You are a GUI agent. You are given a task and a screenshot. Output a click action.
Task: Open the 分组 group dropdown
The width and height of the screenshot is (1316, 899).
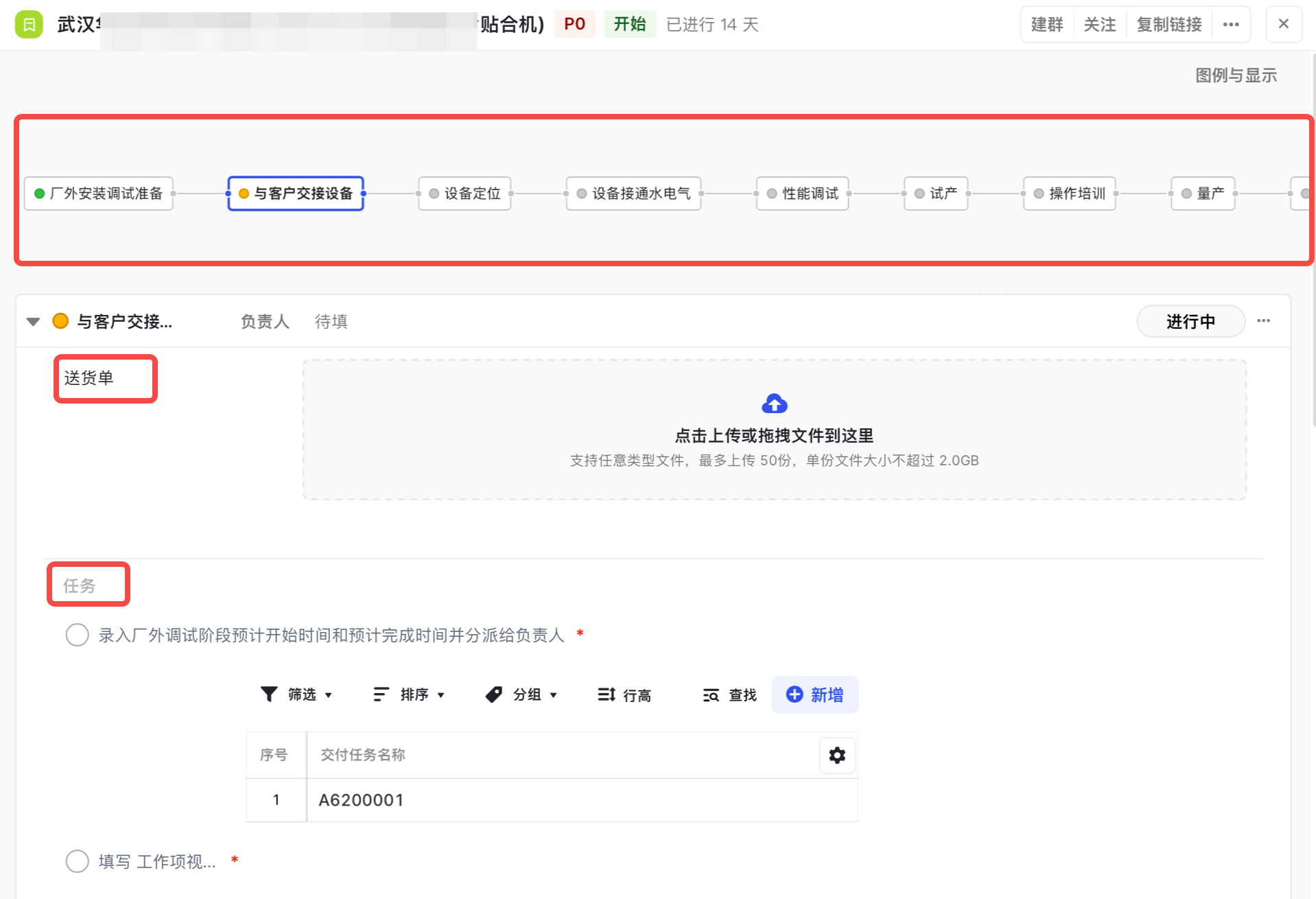click(521, 694)
